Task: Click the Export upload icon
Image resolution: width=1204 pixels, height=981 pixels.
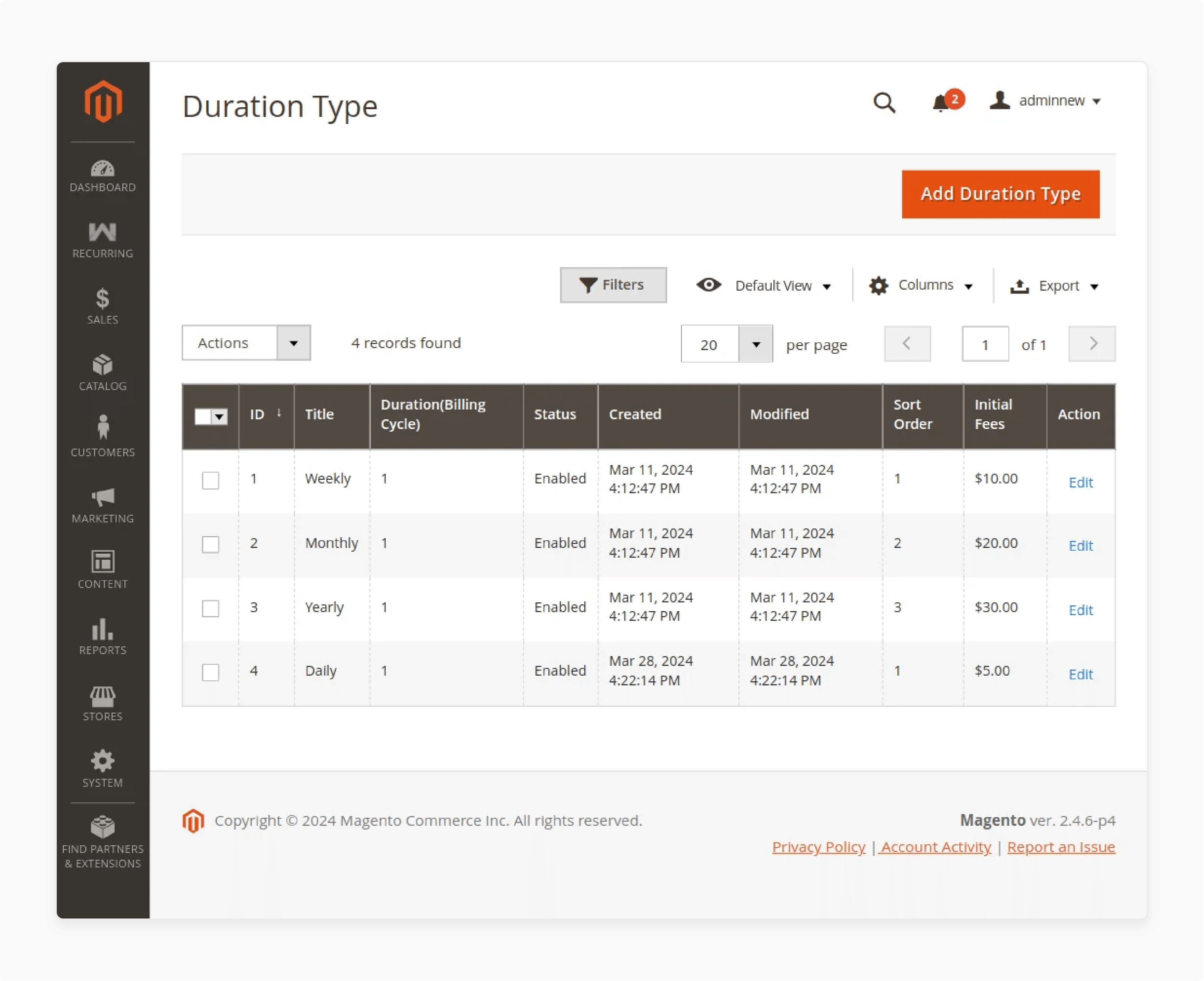Action: [x=1019, y=287]
